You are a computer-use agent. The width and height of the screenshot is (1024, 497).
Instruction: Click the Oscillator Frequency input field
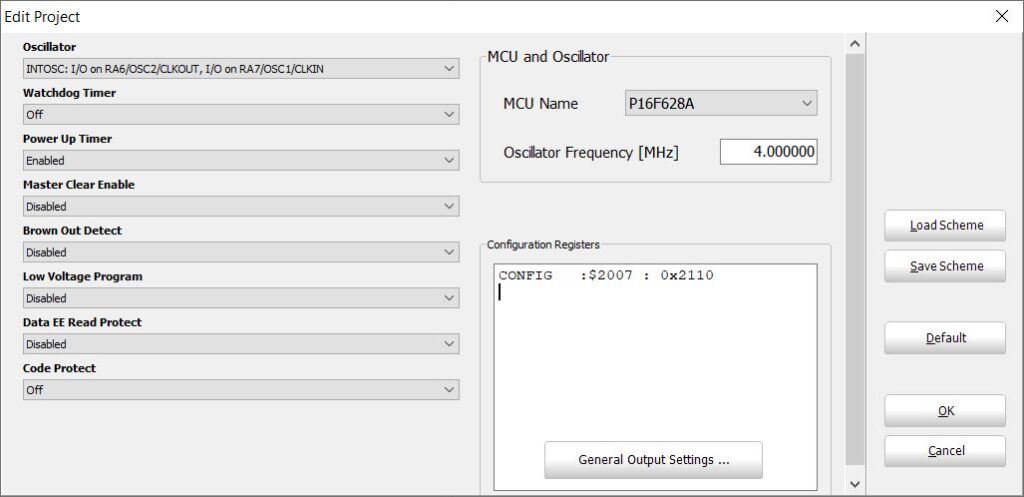(x=768, y=152)
